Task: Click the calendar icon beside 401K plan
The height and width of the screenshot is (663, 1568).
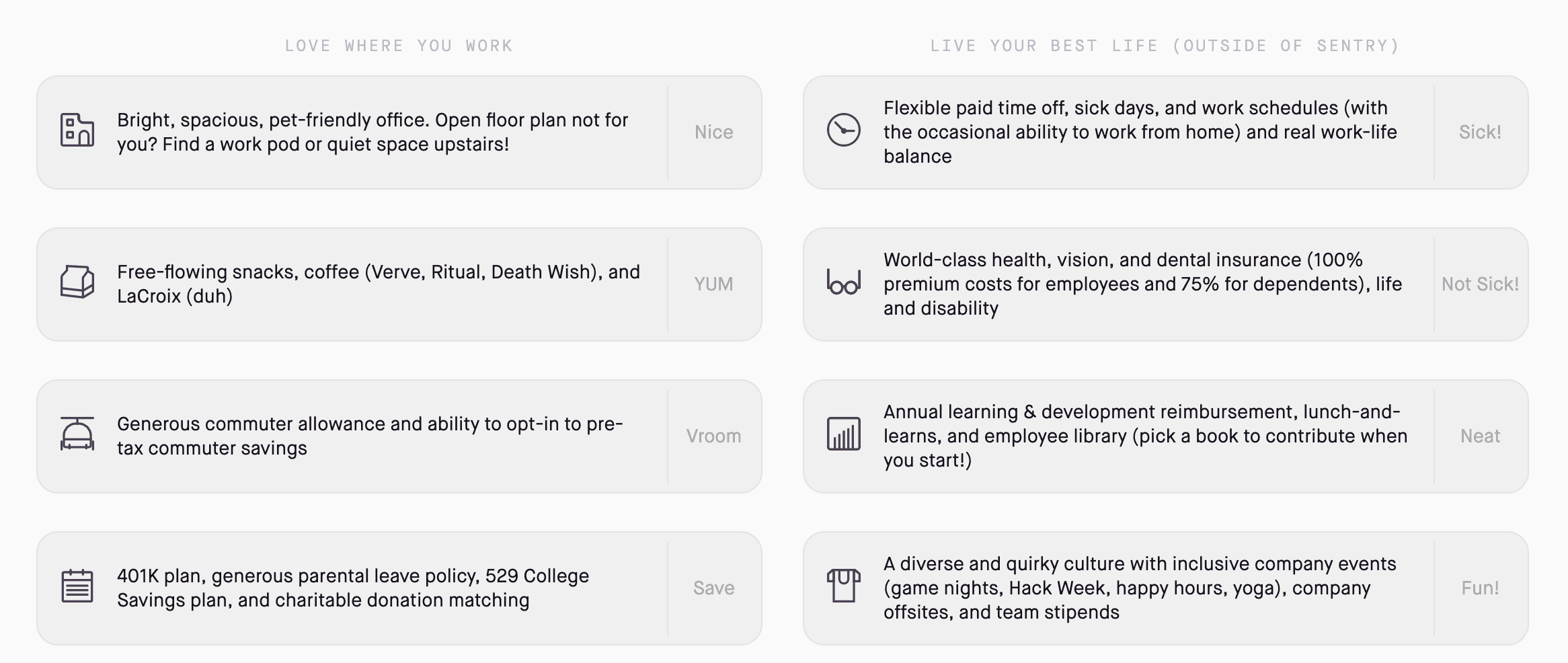Action: pyautogui.click(x=77, y=586)
